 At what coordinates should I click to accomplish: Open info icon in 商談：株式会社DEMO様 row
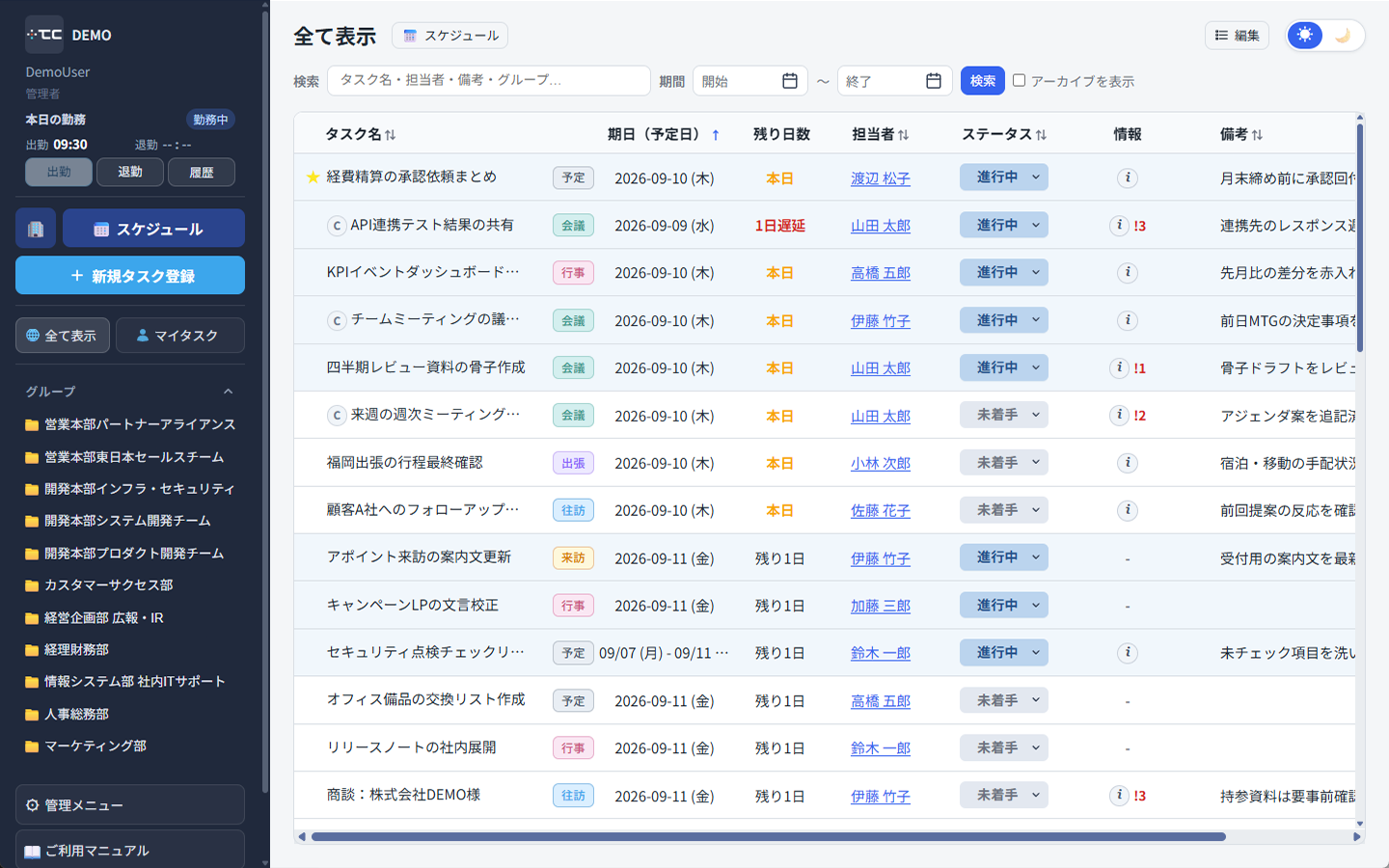[x=1119, y=796]
